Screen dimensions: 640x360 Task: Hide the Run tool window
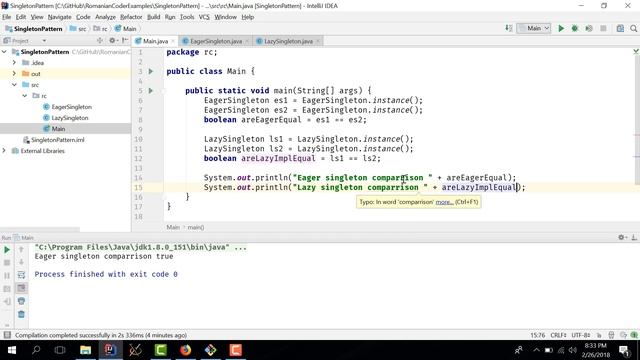[634, 237]
